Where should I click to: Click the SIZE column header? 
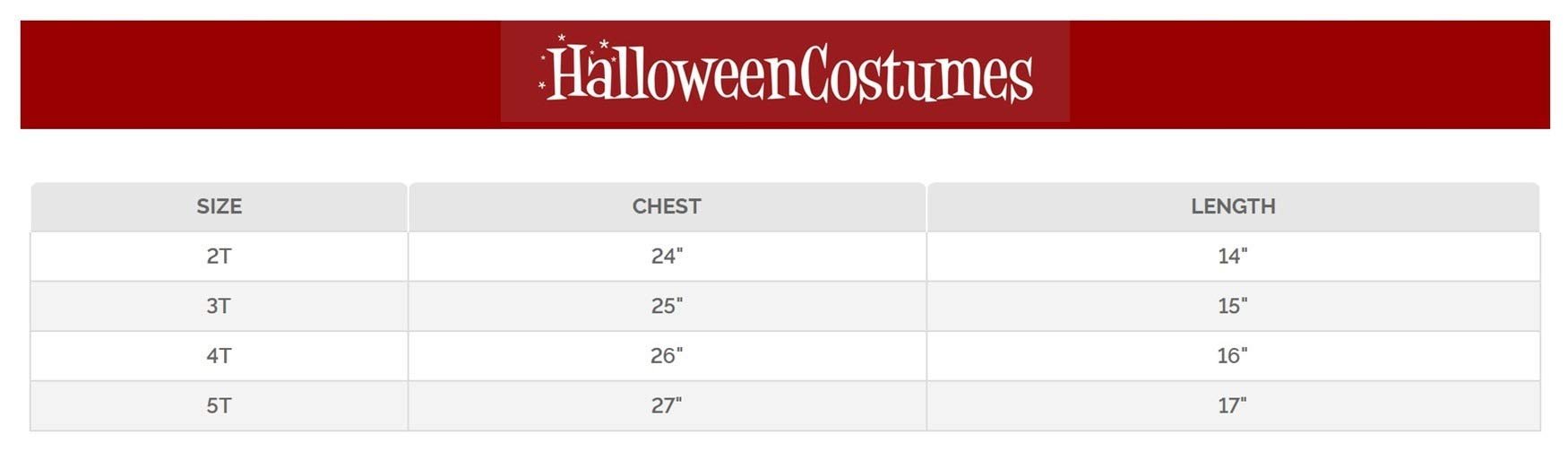220,206
